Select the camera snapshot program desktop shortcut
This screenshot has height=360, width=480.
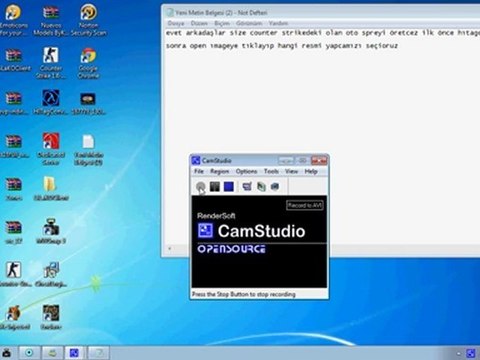pyautogui.click(x=51, y=231)
